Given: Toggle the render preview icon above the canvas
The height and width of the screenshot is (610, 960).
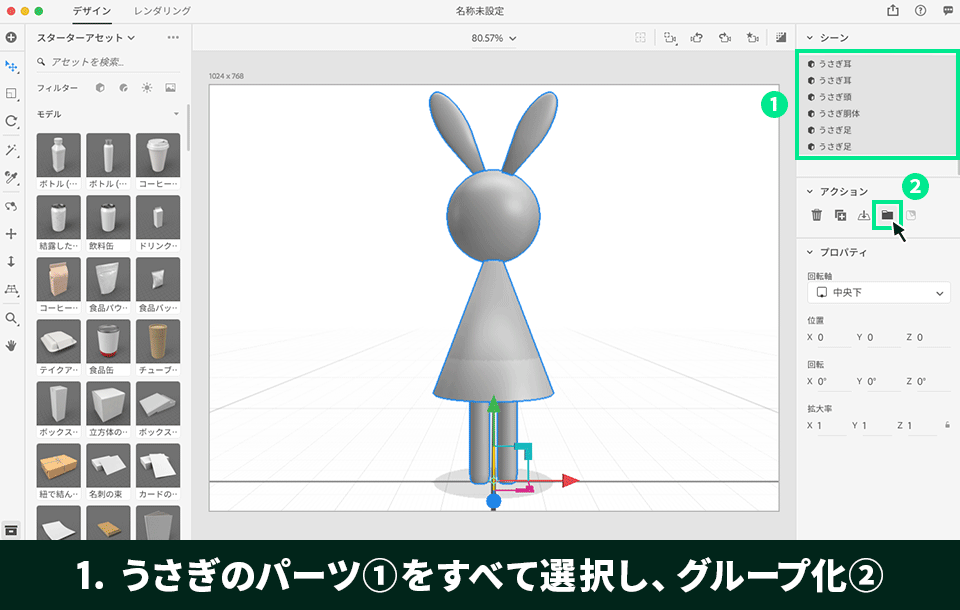Looking at the screenshot, I should (x=780, y=37).
